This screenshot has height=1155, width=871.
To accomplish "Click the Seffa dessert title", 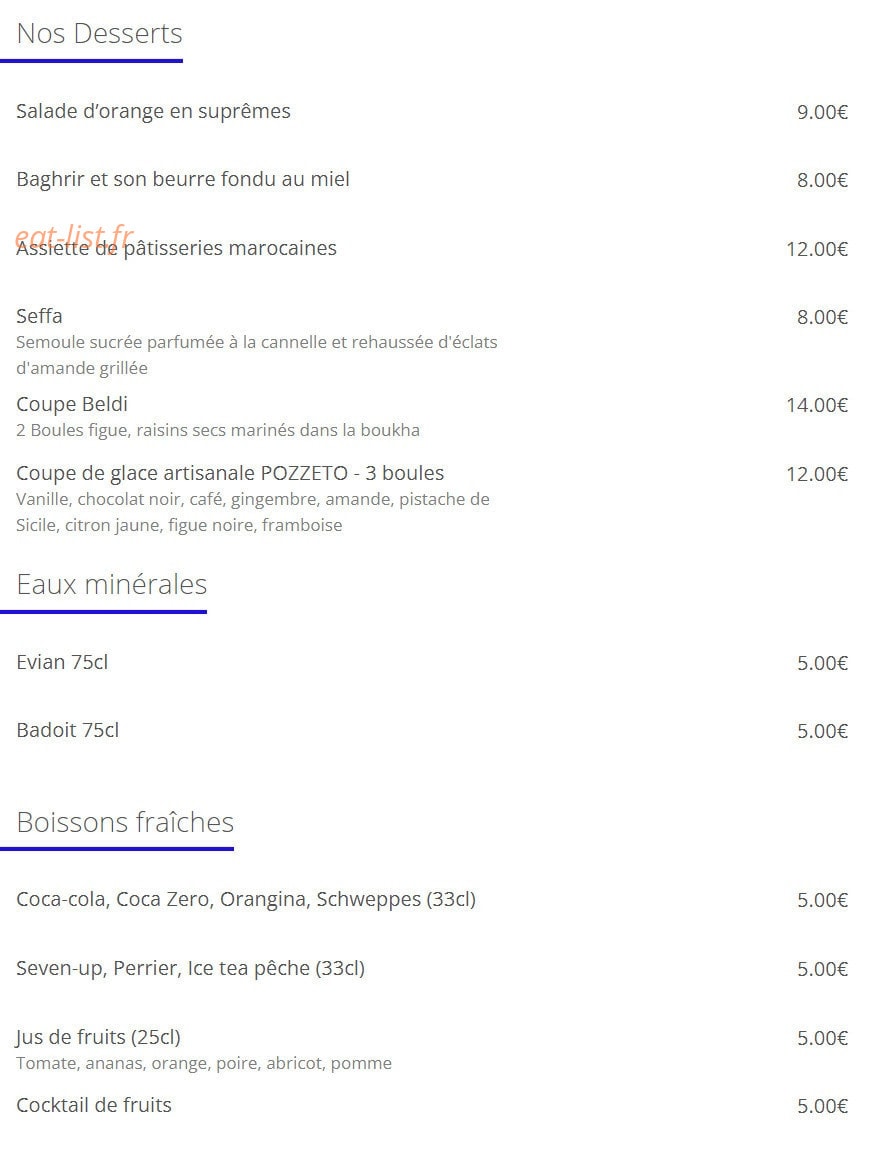I will 39,316.
